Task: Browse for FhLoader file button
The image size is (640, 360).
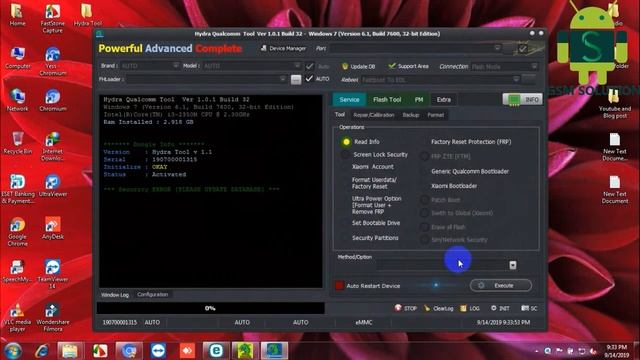Action: point(296,79)
